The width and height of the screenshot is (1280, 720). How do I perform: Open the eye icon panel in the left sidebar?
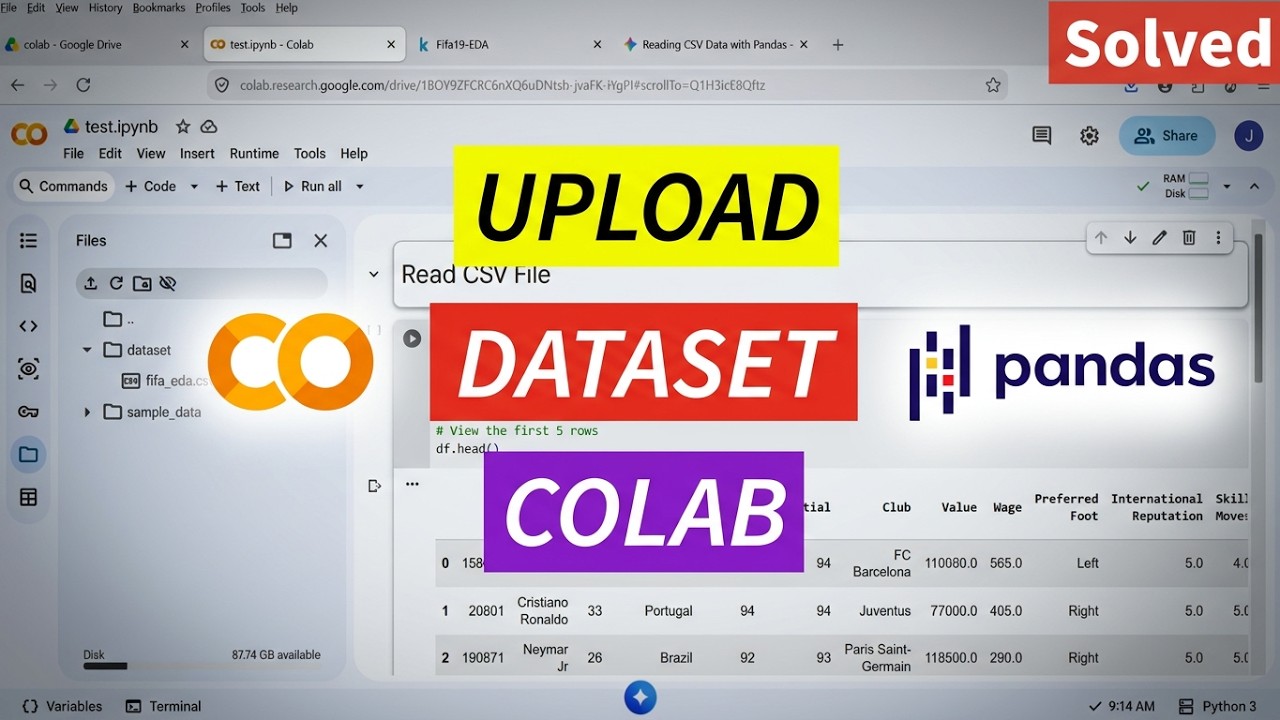[x=28, y=369]
